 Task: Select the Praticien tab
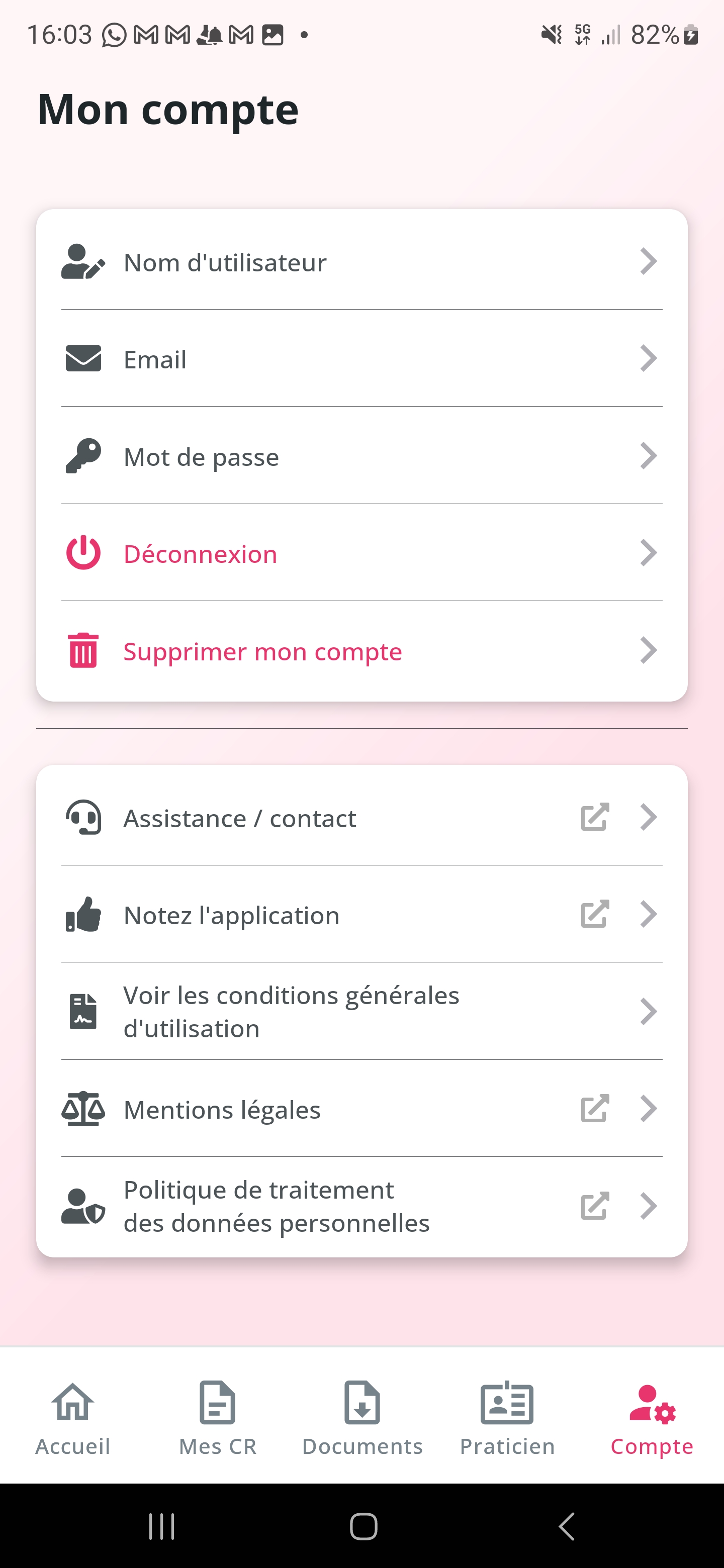click(507, 1418)
